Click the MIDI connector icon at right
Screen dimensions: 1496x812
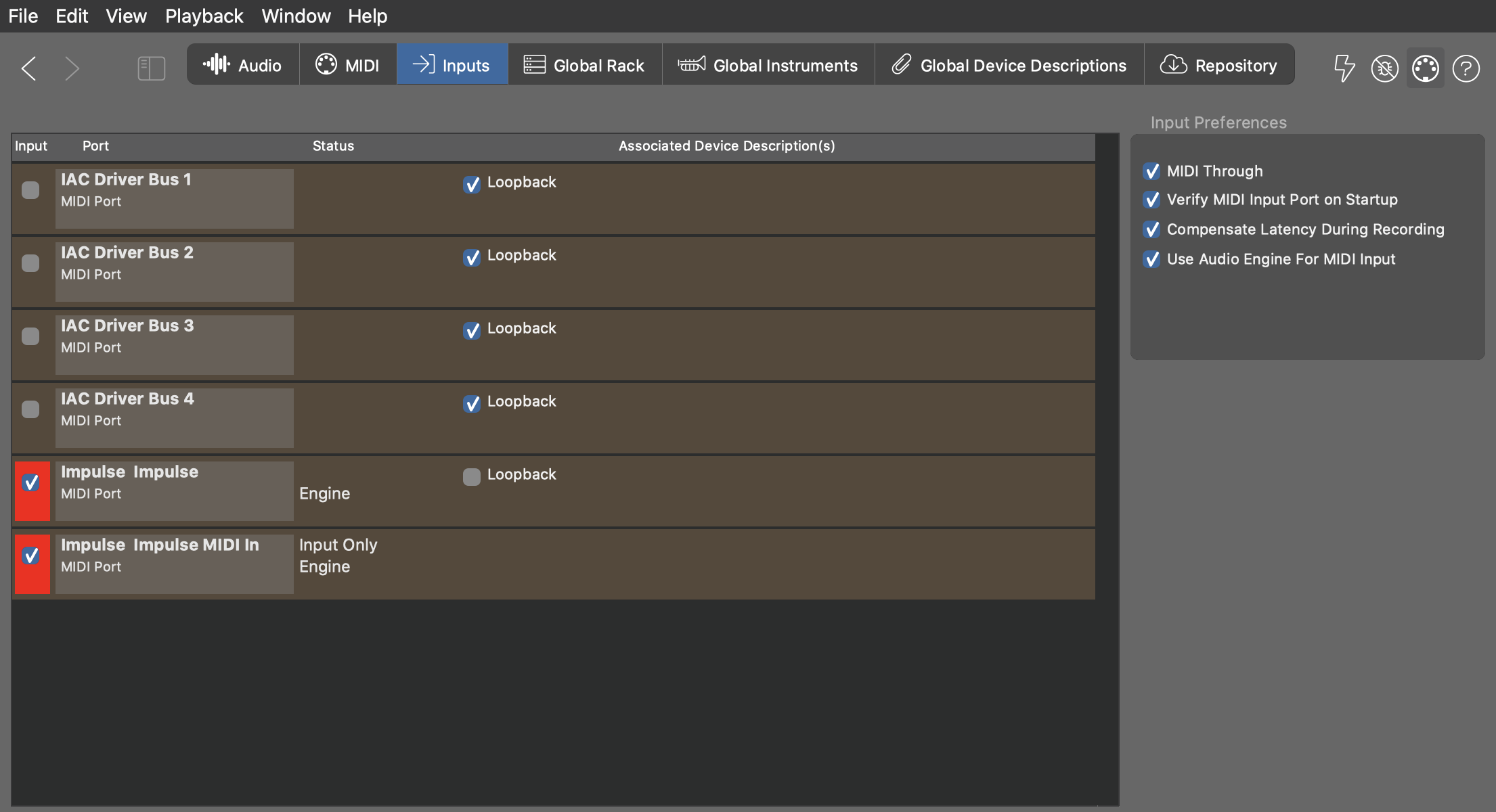pos(1425,68)
